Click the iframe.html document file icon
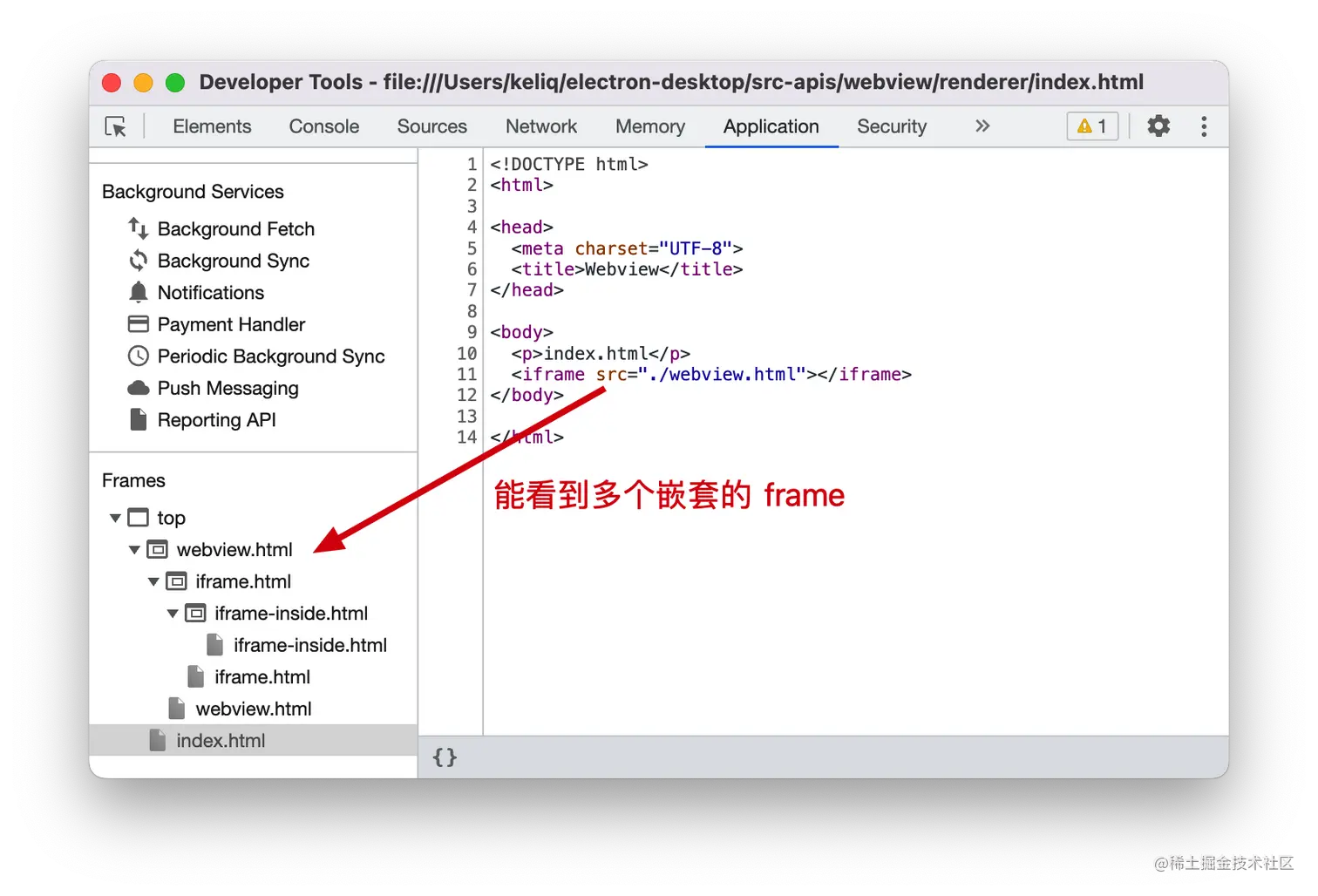This screenshot has width=1318, height=896. pos(196,676)
